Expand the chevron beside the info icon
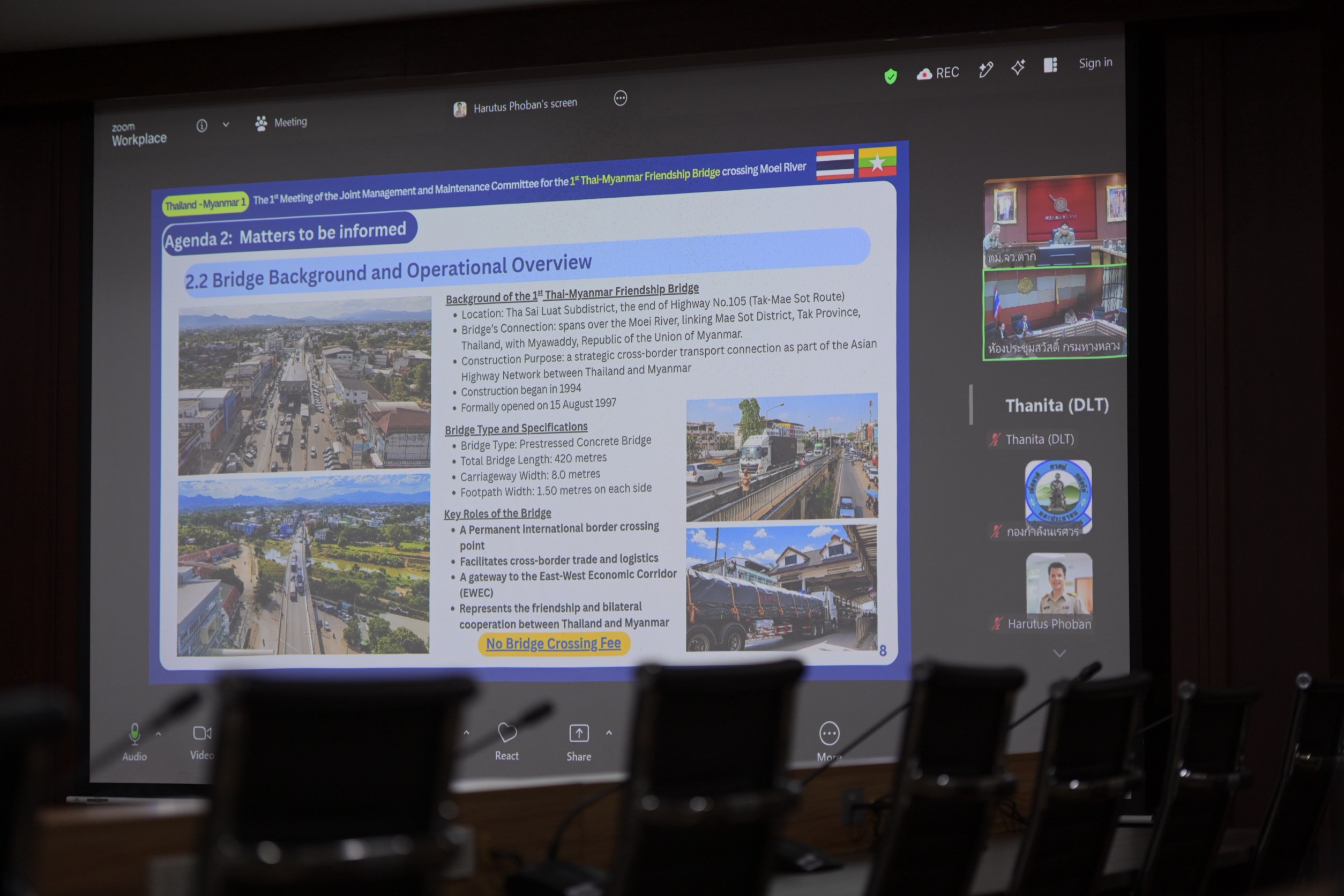Viewport: 1344px width, 896px height. pos(226,124)
